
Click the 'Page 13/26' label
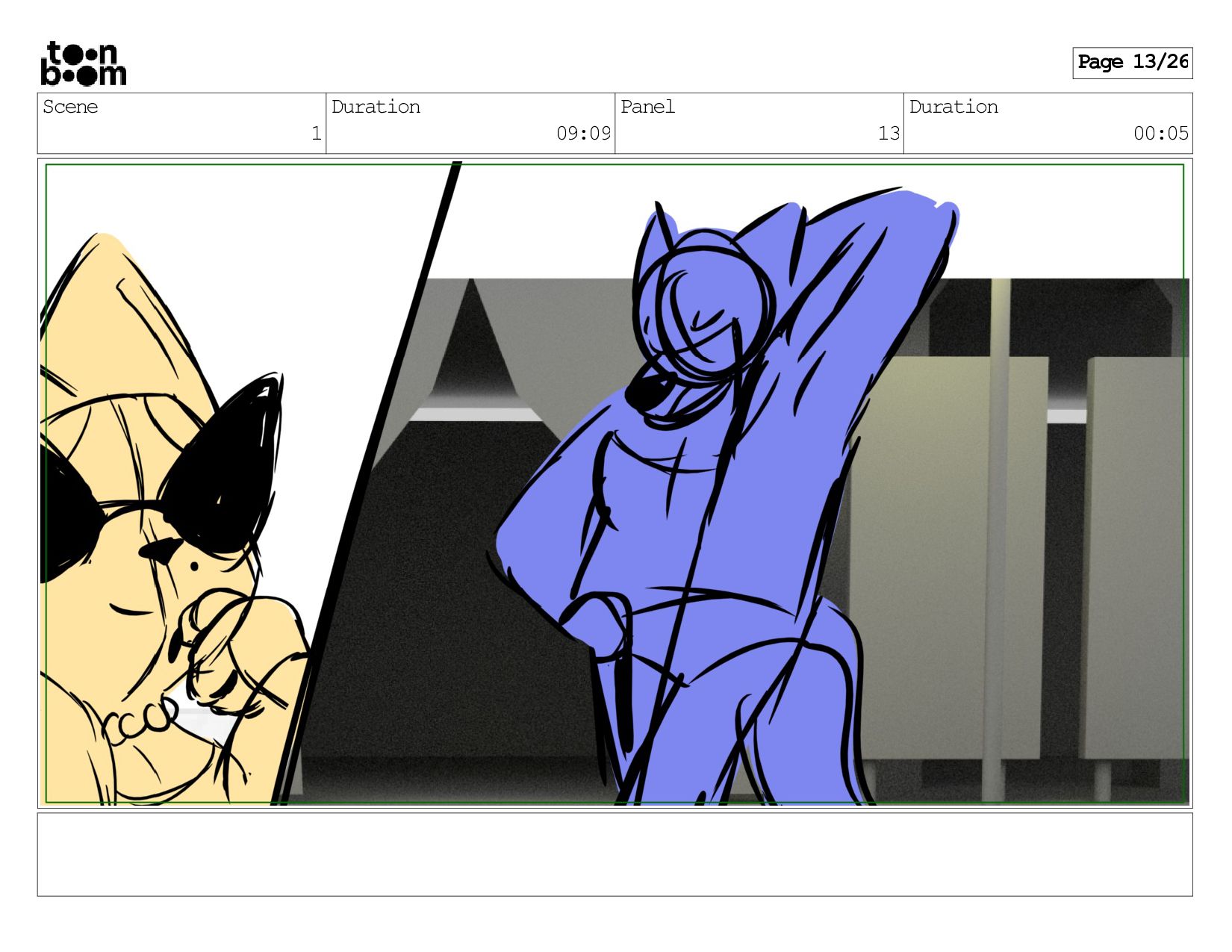tap(1132, 62)
